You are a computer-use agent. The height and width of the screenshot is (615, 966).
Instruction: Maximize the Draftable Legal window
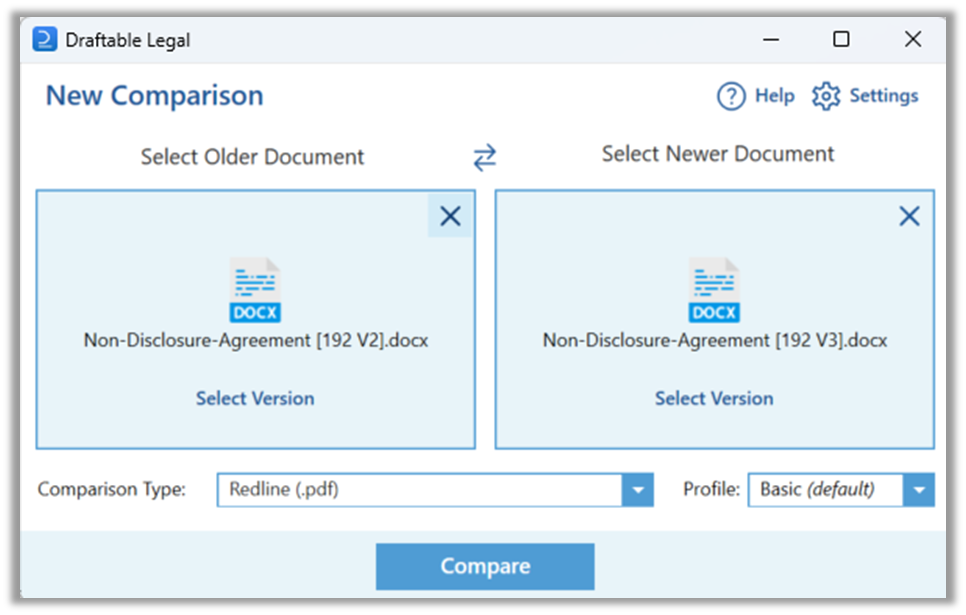(x=841, y=39)
